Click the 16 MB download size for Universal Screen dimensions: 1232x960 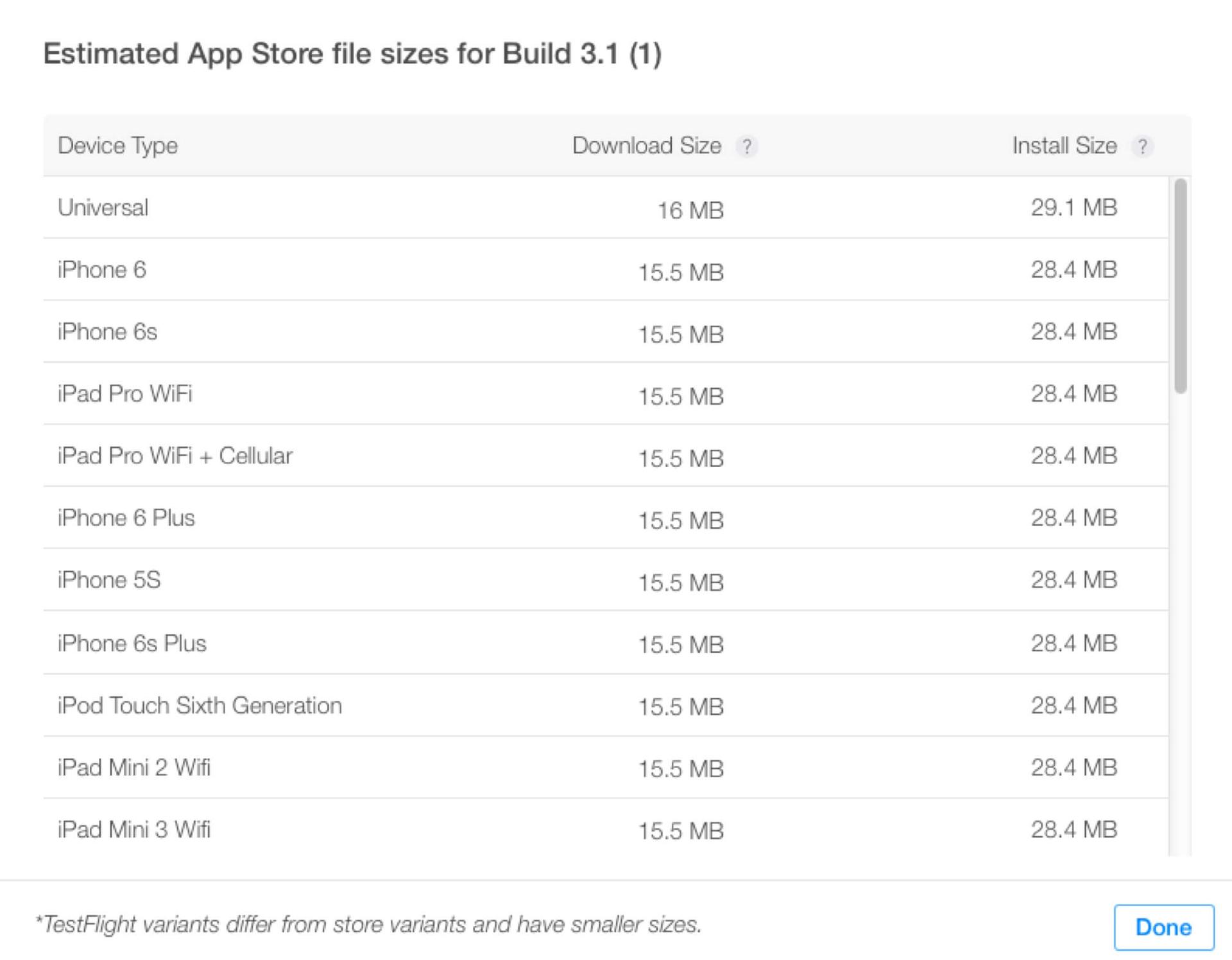pos(690,210)
